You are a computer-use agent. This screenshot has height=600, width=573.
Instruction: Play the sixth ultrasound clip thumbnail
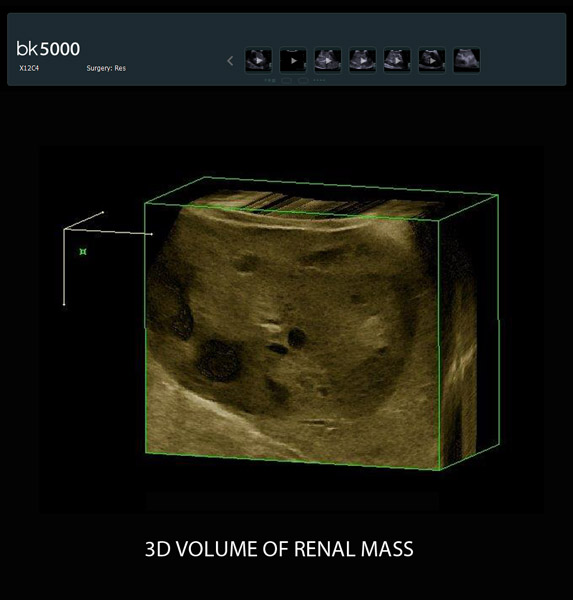coord(432,60)
